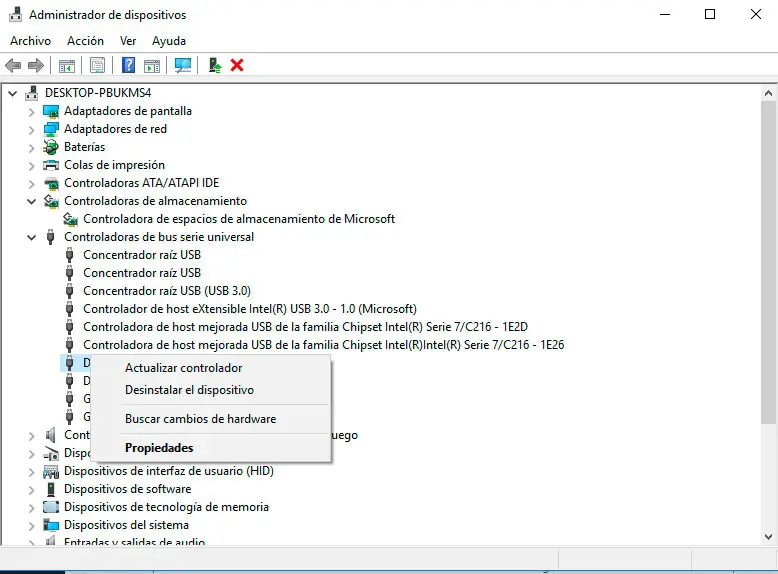Choose Buscar cambios de hardware
778x574 pixels.
(210, 419)
